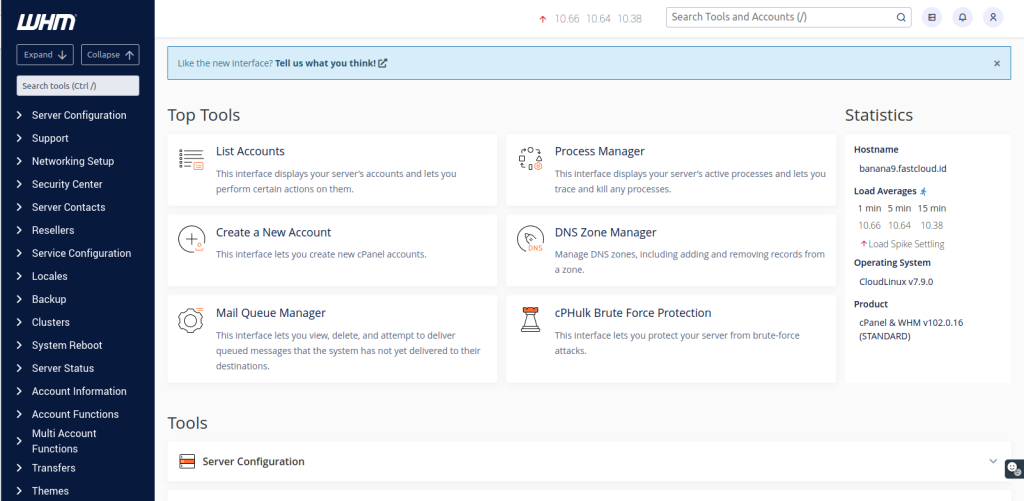Expand the Server Configuration tools section
This screenshot has height=501, width=1024.
click(992, 461)
